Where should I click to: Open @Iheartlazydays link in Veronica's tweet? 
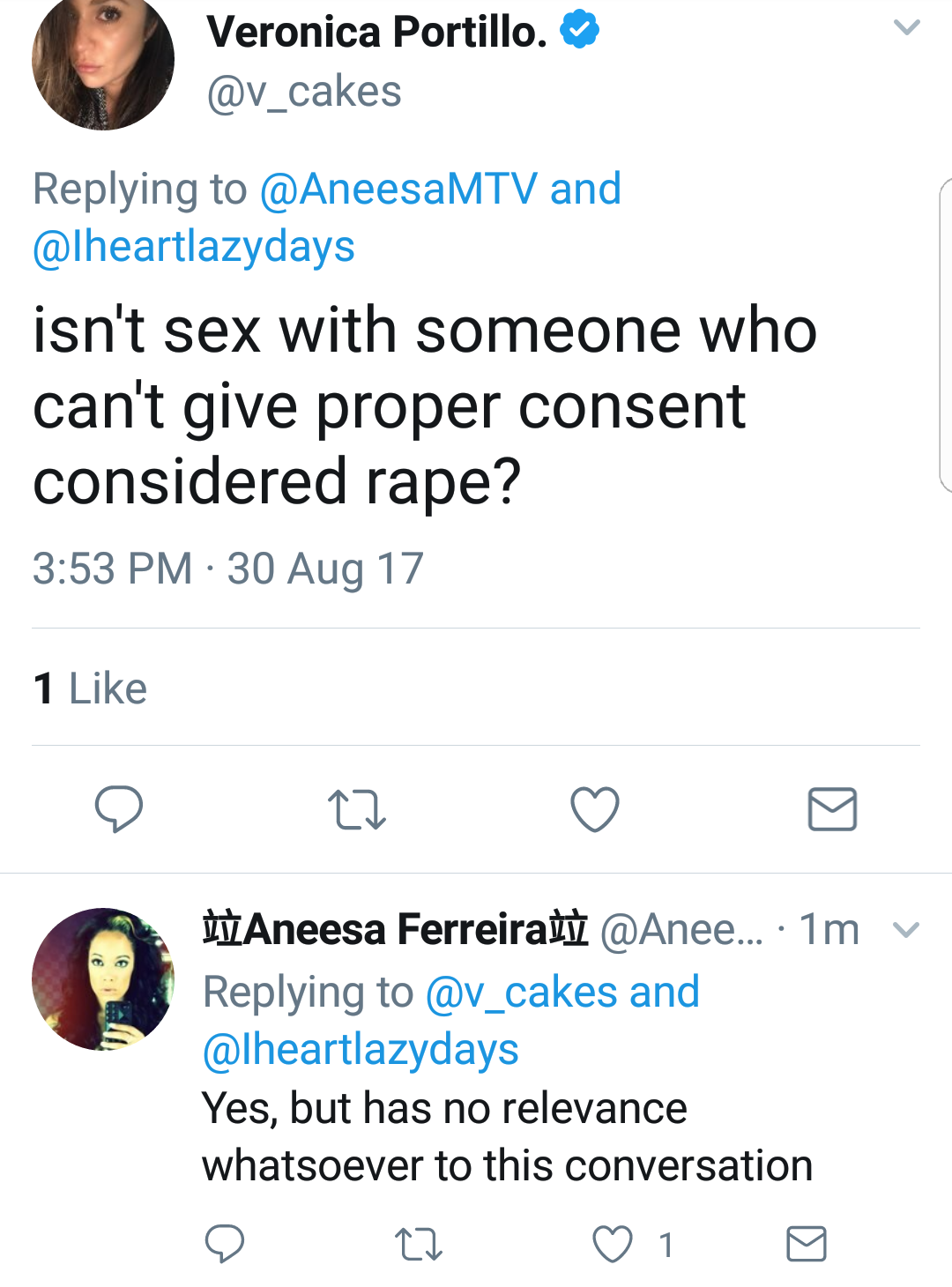(x=194, y=247)
